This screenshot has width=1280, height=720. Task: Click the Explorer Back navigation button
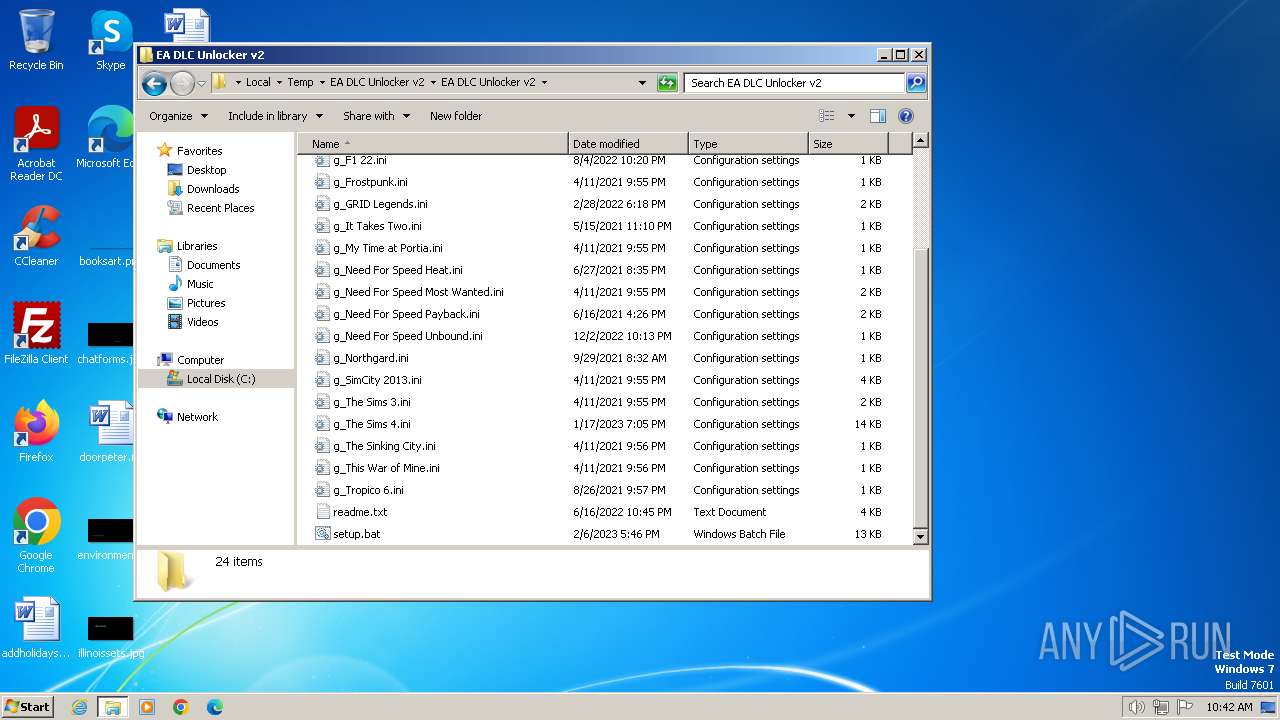[x=154, y=83]
